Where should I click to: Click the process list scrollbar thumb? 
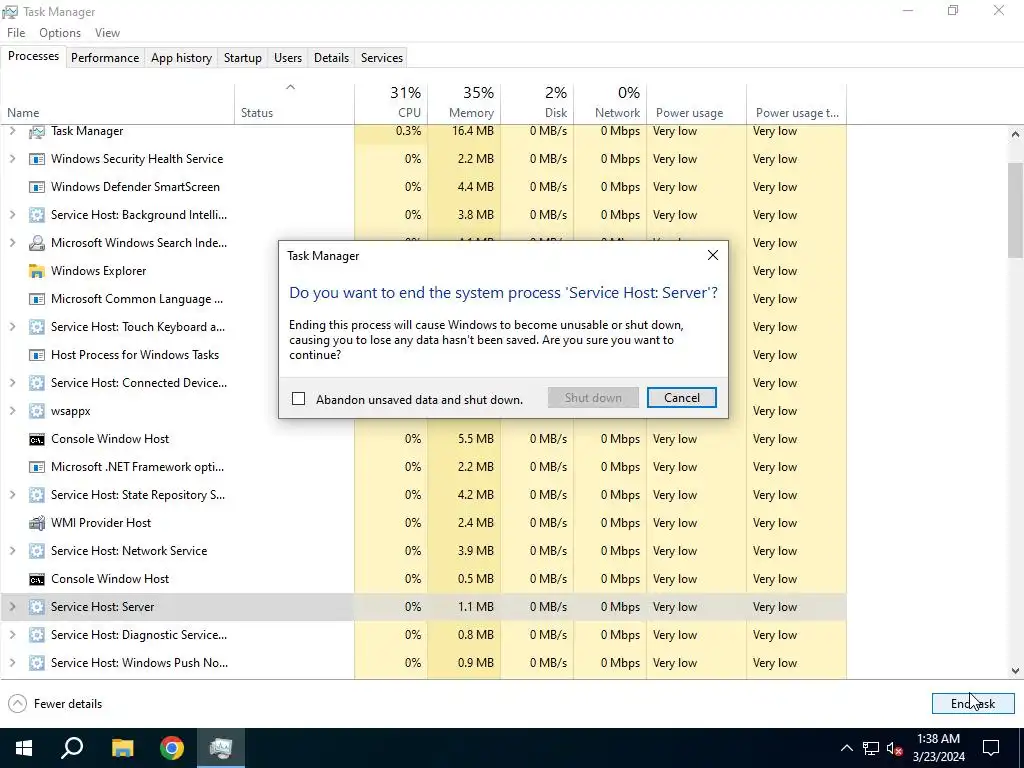pyautogui.click(x=1015, y=209)
